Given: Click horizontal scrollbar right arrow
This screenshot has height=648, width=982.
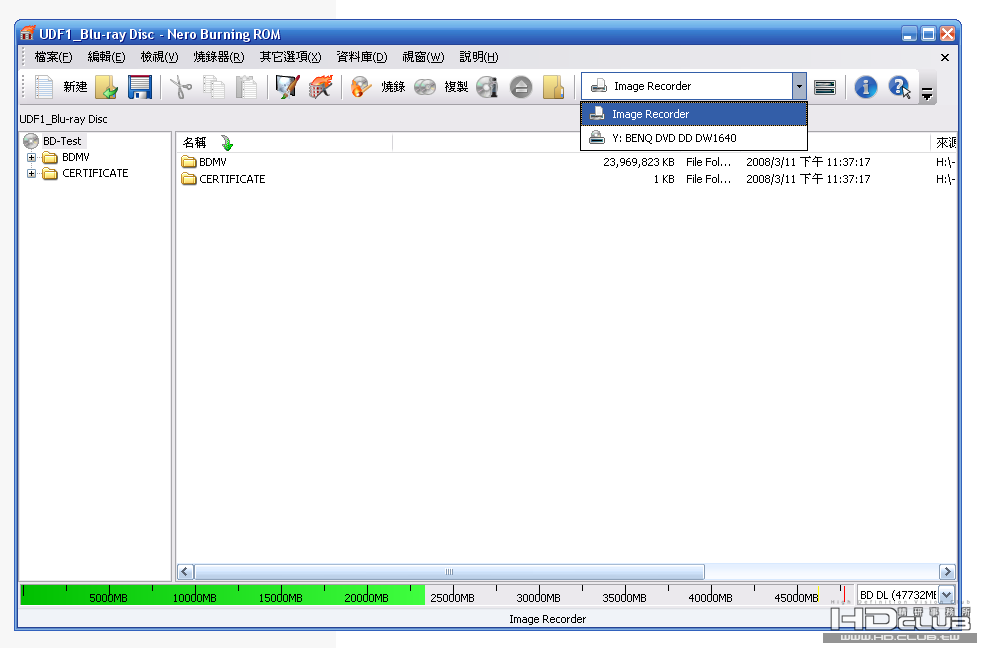Looking at the screenshot, I should pos(947,572).
